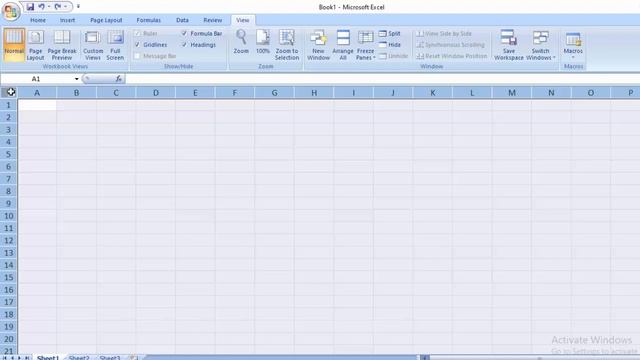The image size is (640, 360).
Task: Open the Office Button menu
Action: coord(11,11)
